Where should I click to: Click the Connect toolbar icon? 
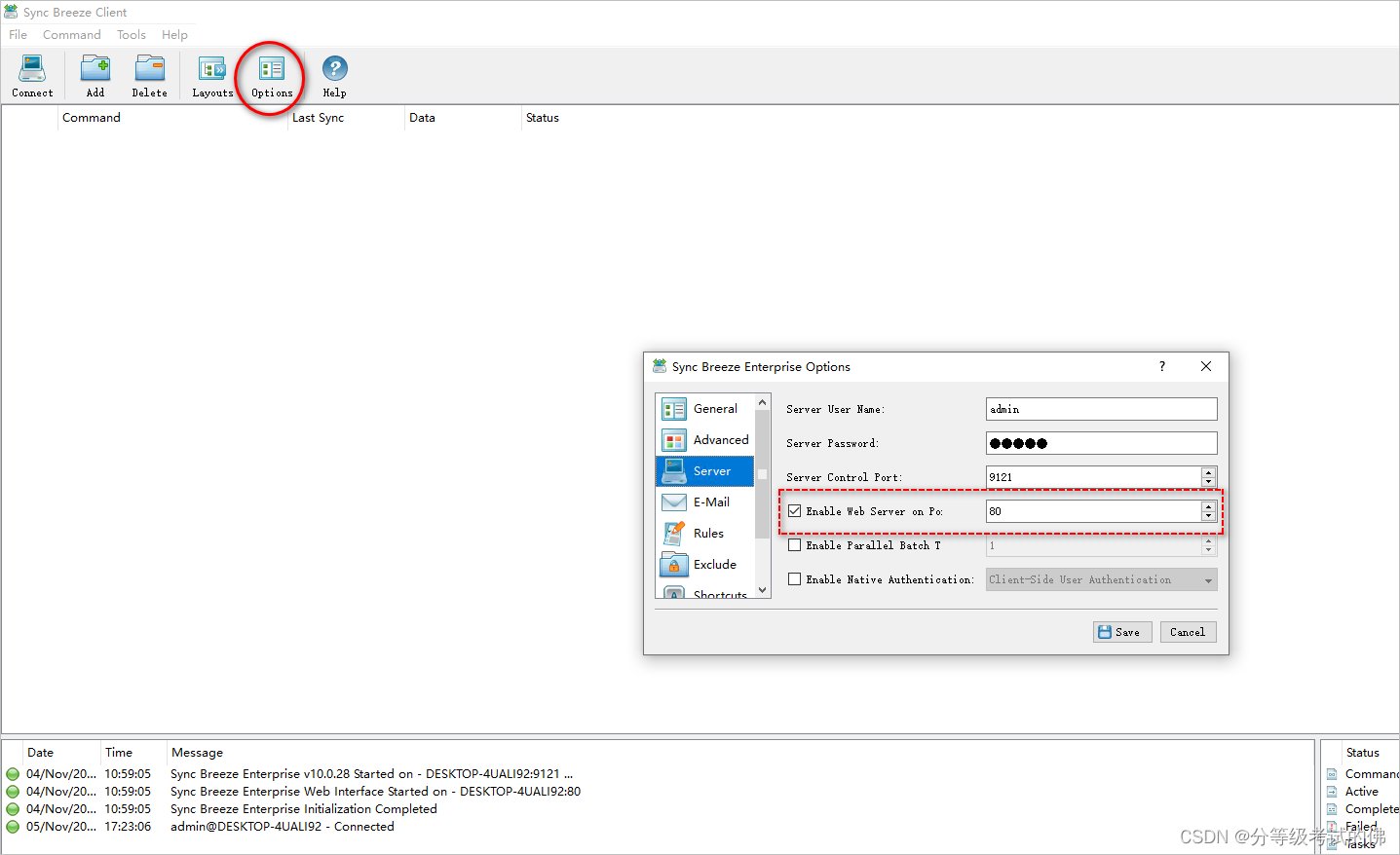[x=32, y=76]
